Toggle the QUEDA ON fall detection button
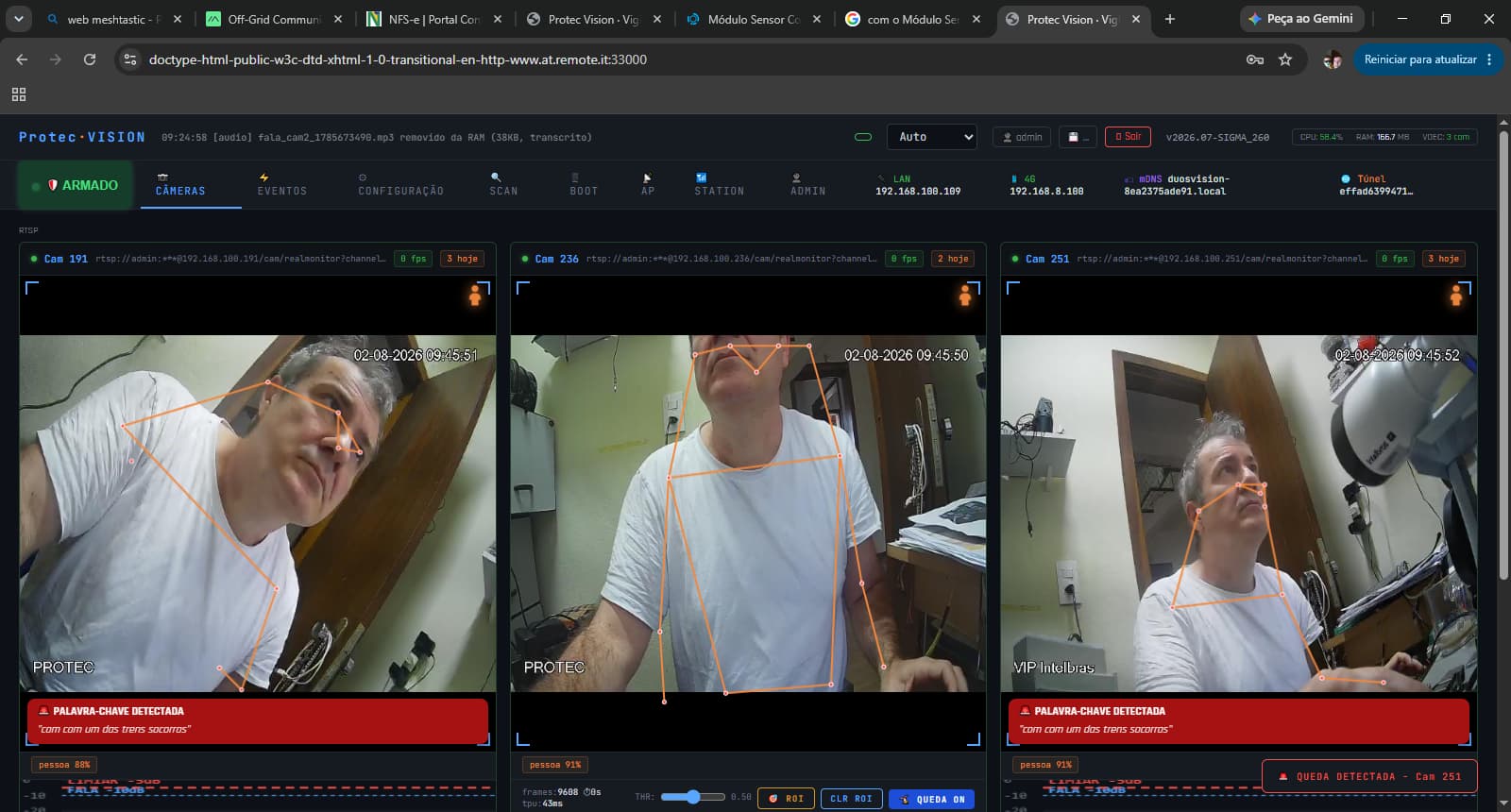The image size is (1511, 812). click(932, 799)
